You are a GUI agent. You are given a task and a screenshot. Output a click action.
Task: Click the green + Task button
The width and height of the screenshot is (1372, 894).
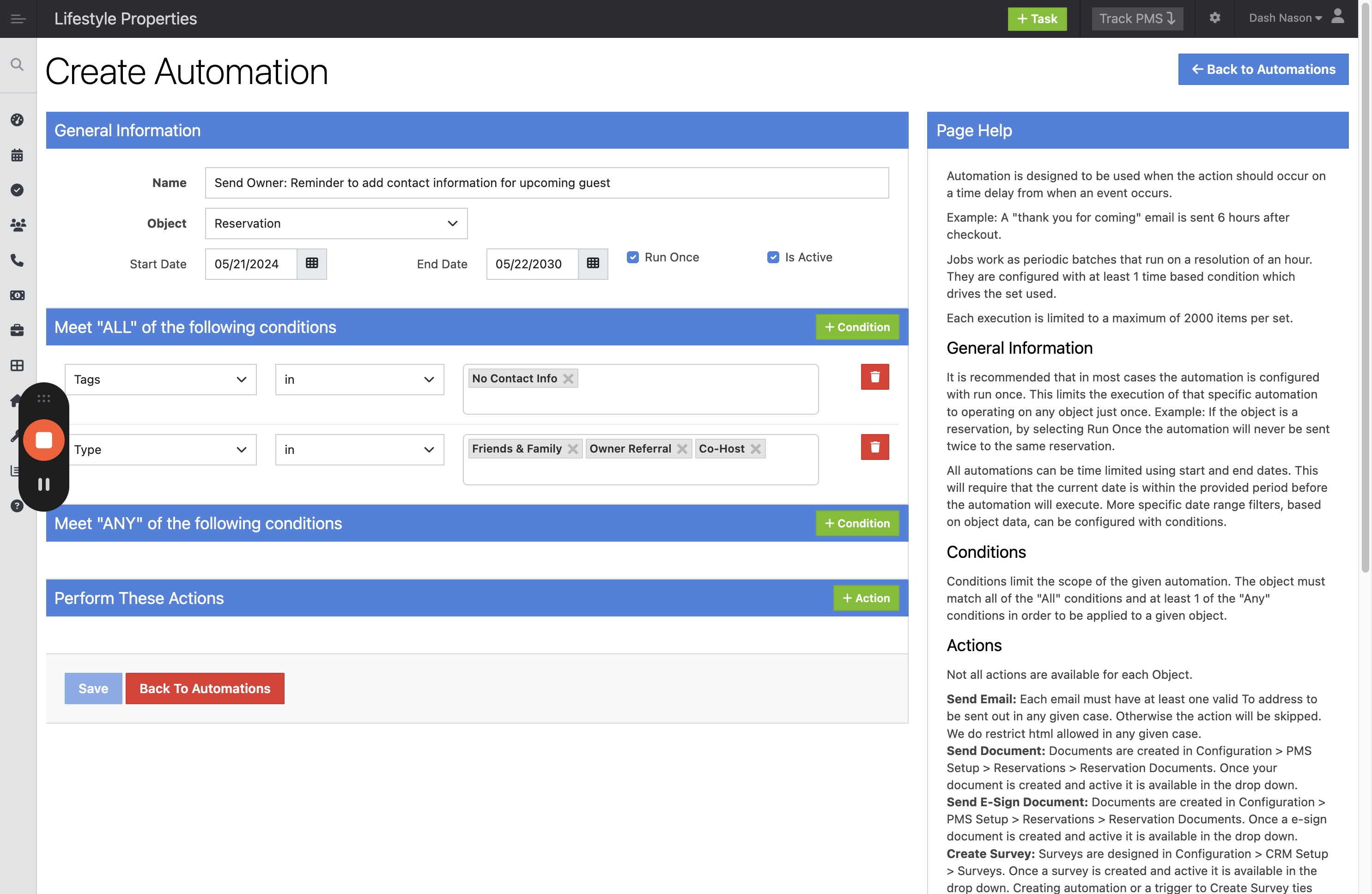click(1037, 18)
